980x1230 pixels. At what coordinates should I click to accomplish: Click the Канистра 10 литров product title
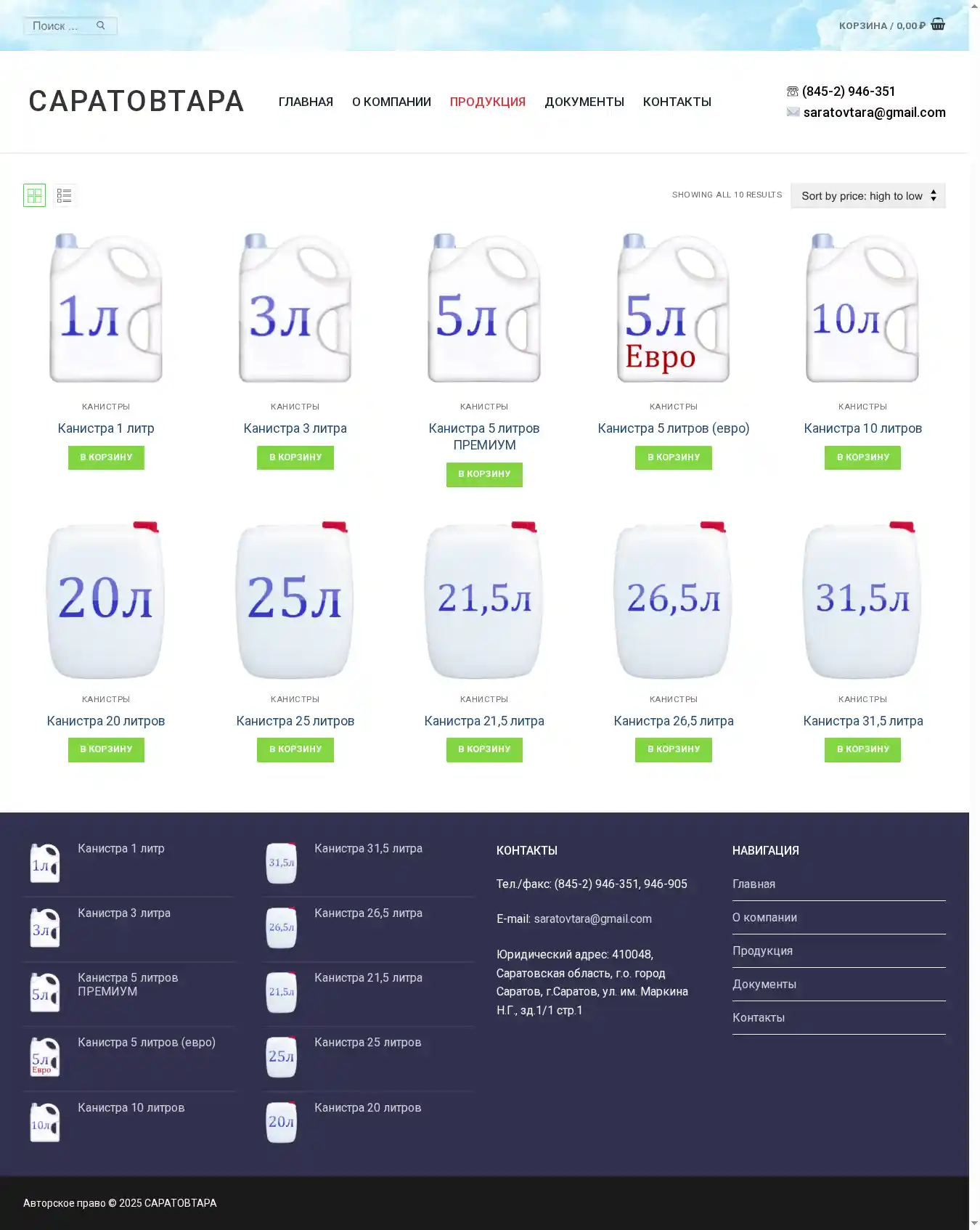pos(862,428)
